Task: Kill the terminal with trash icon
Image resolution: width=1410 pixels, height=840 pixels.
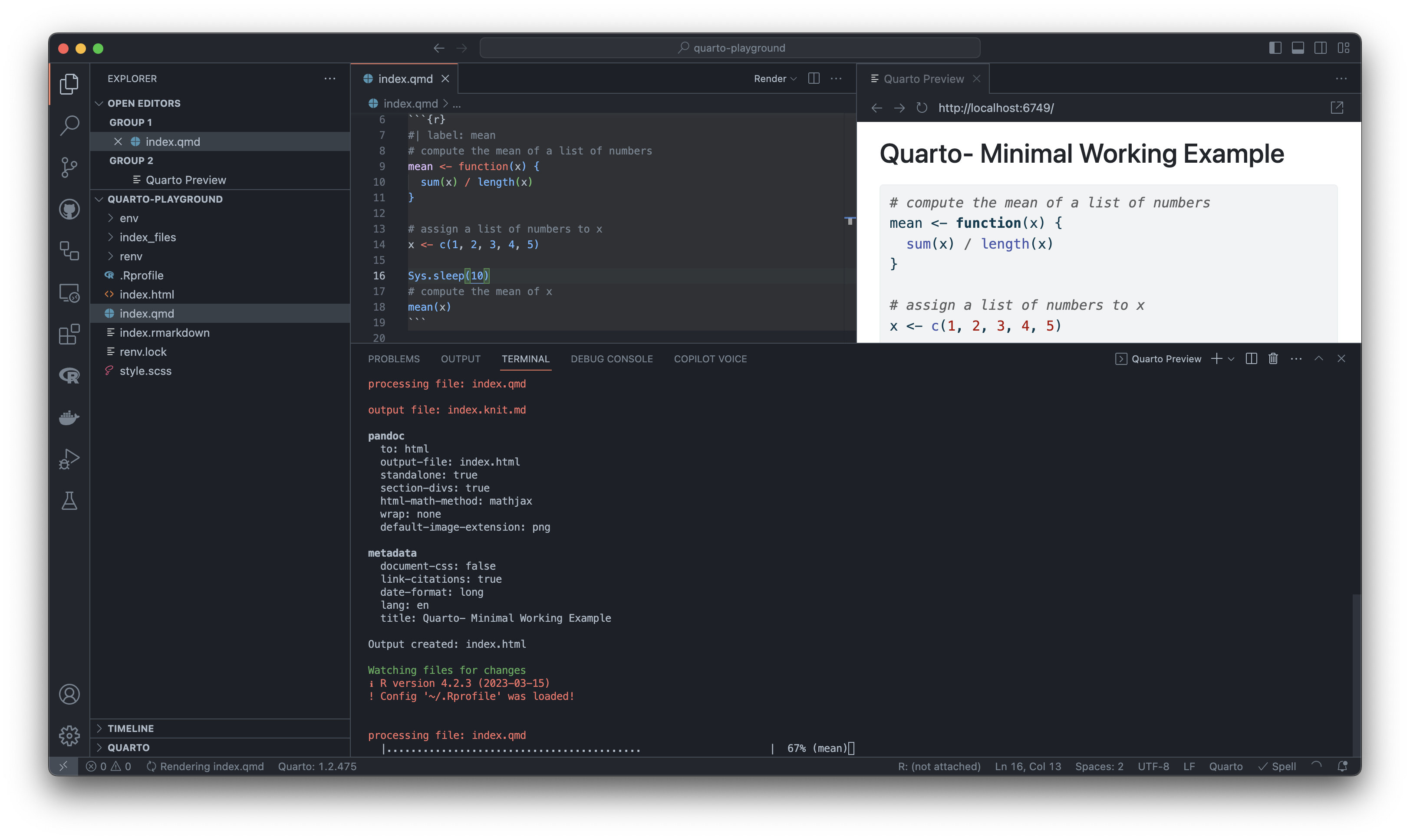Action: 1273,358
